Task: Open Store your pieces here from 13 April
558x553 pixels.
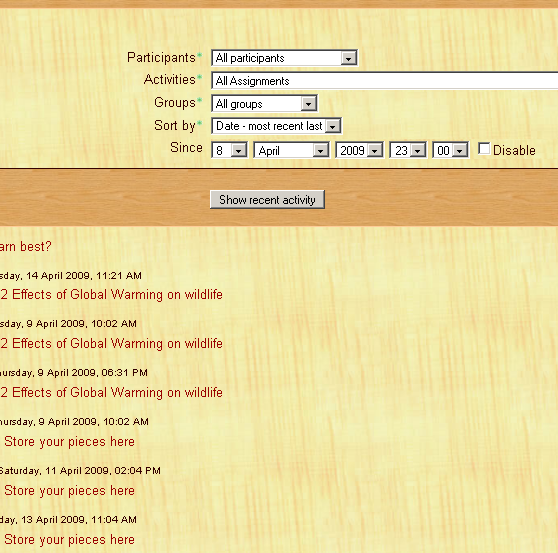Action: (x=69, y=540)
